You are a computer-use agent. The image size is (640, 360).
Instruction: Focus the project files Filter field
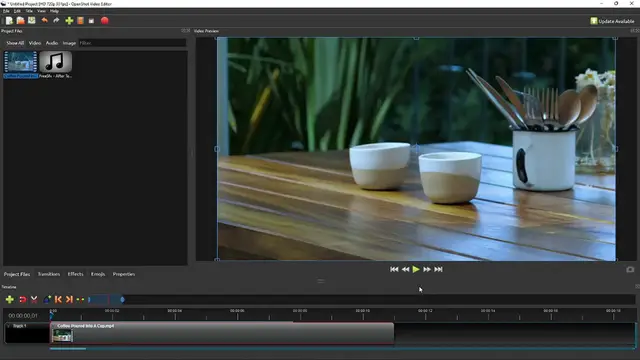[x=132, y=43]
